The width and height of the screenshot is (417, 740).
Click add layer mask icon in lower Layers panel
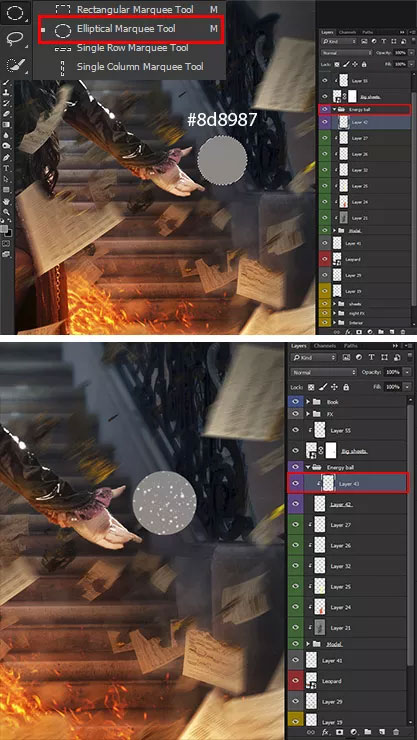pyautogui.click(x=339, y=732)
